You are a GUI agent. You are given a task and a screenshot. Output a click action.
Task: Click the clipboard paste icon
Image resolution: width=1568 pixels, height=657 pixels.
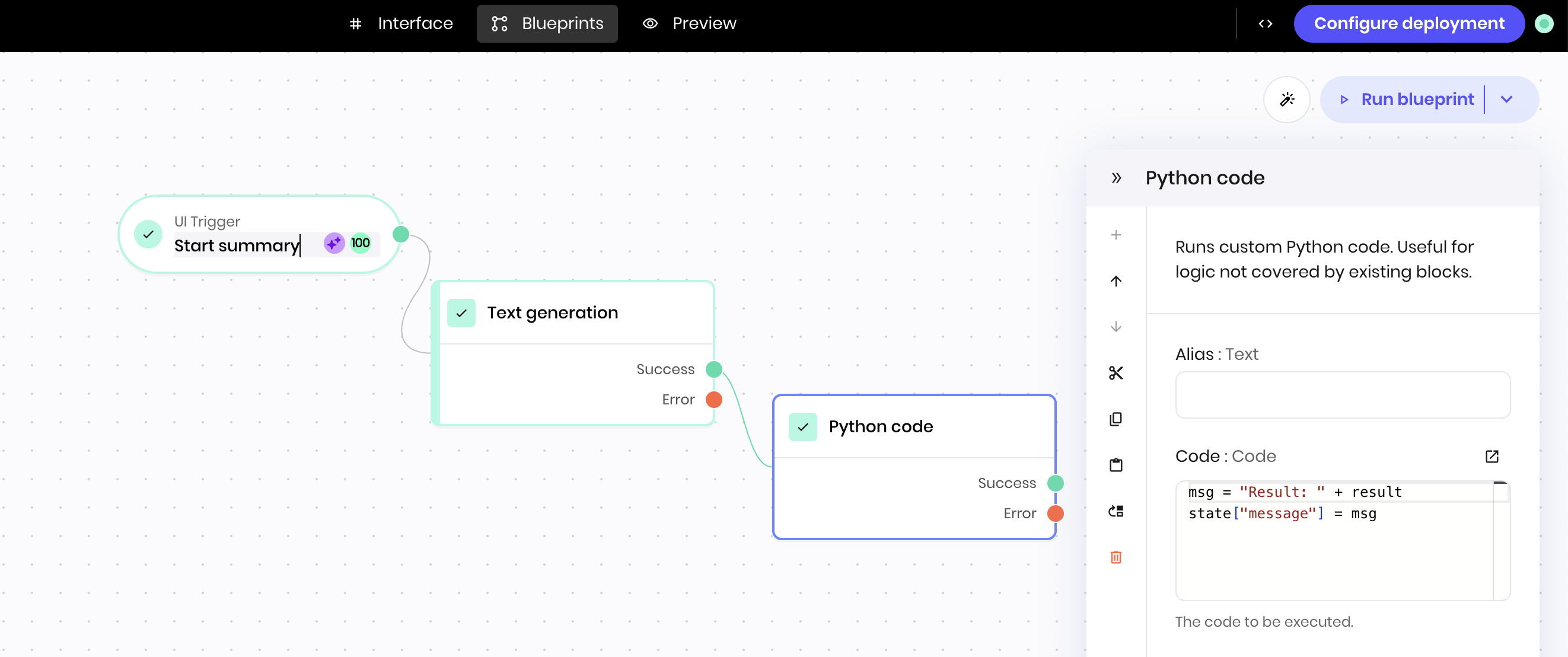(x=1115, y=465)
